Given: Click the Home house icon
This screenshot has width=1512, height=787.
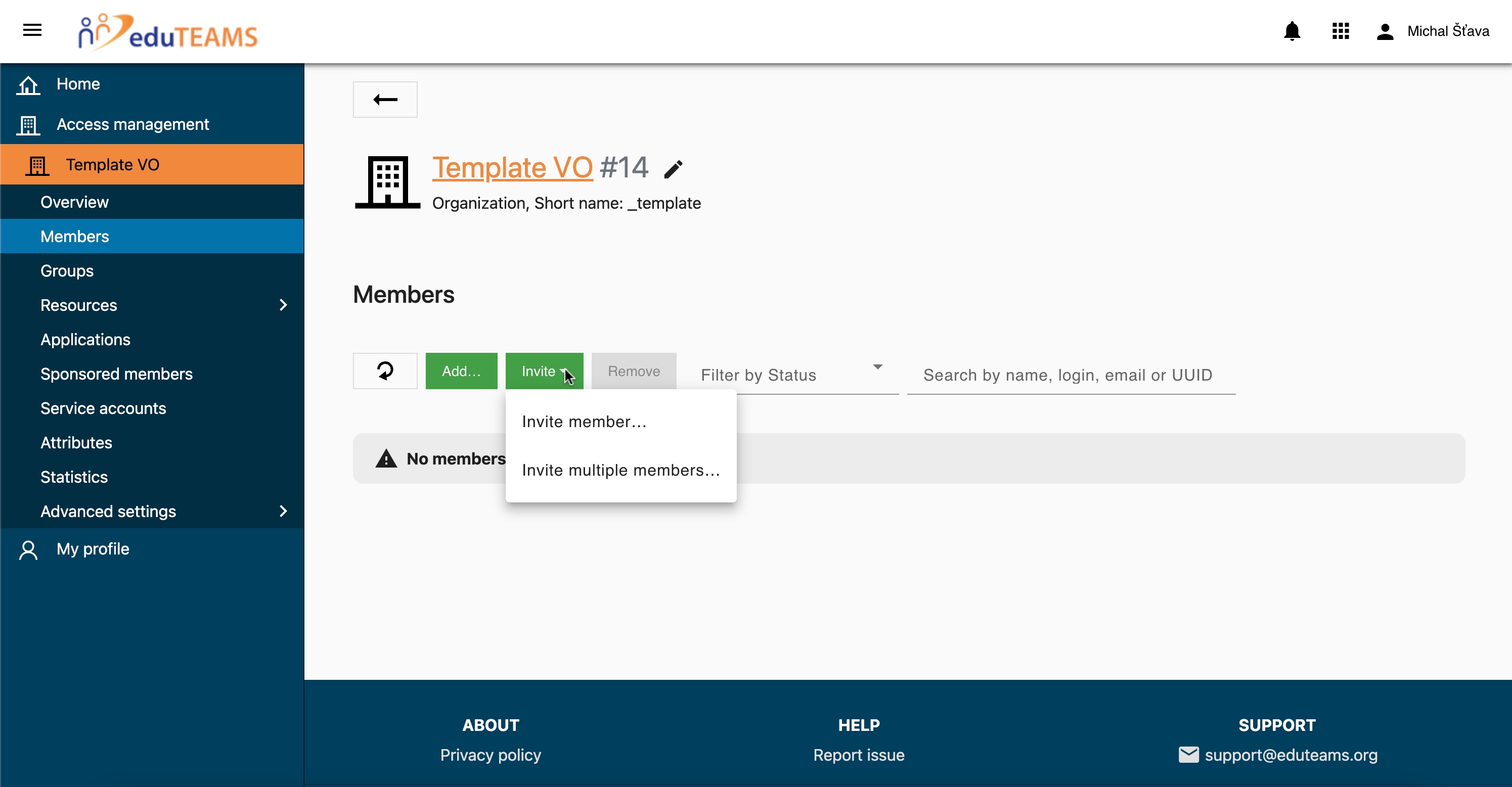Looking at the screenshot, I should click(x=28, y=85).
